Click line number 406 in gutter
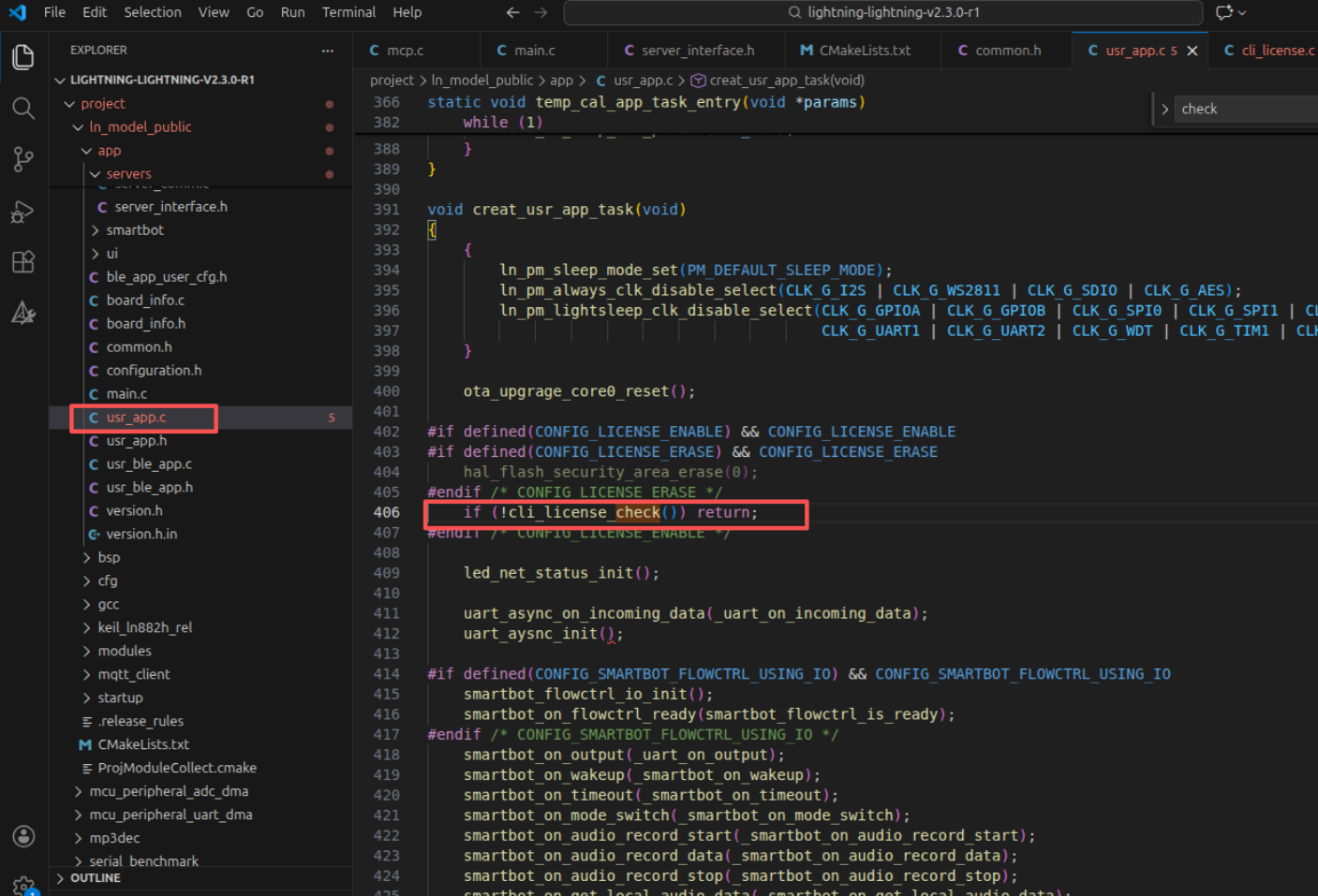 (386, 513)
